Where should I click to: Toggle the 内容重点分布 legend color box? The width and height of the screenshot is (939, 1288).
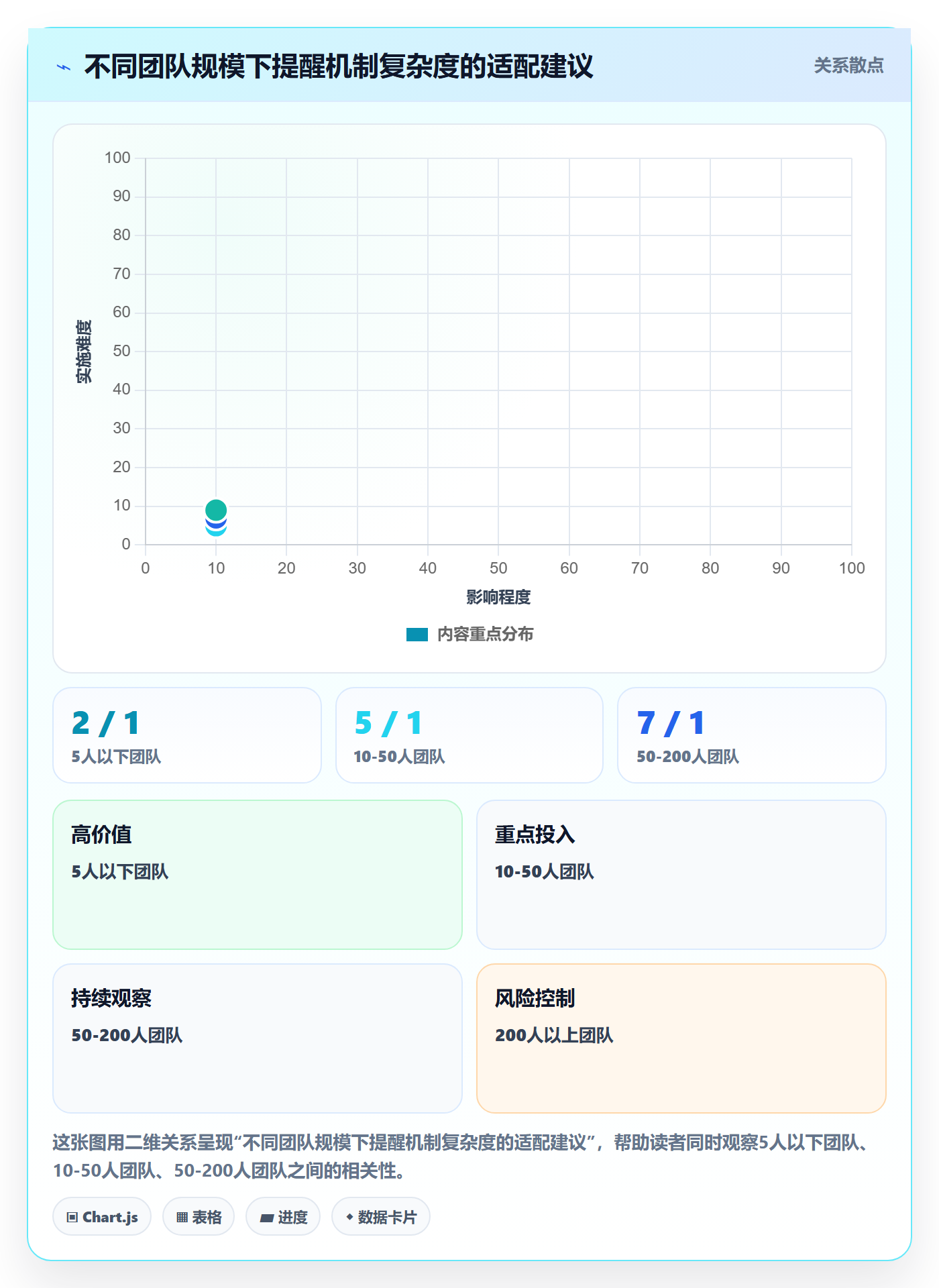pos(417,635)
